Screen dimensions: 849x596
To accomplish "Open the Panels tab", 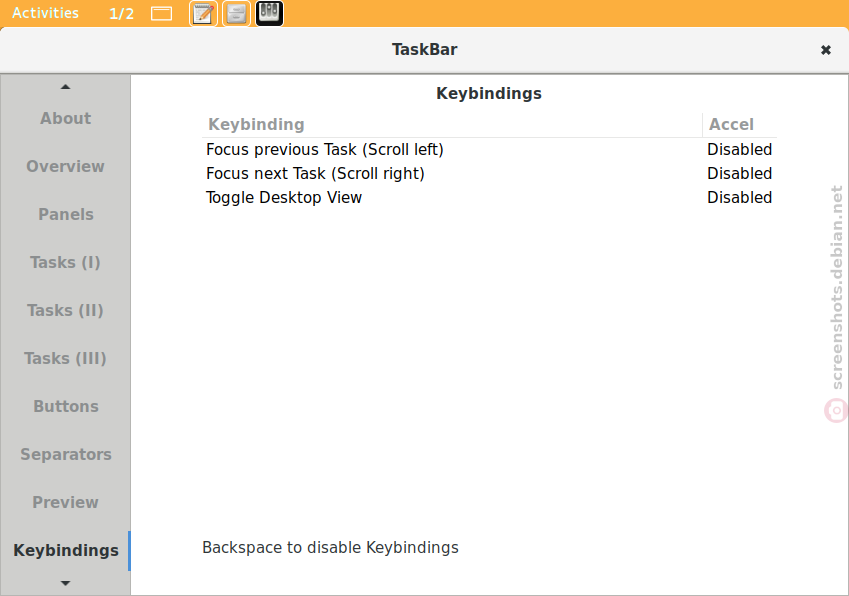I will tap(66, 214).
